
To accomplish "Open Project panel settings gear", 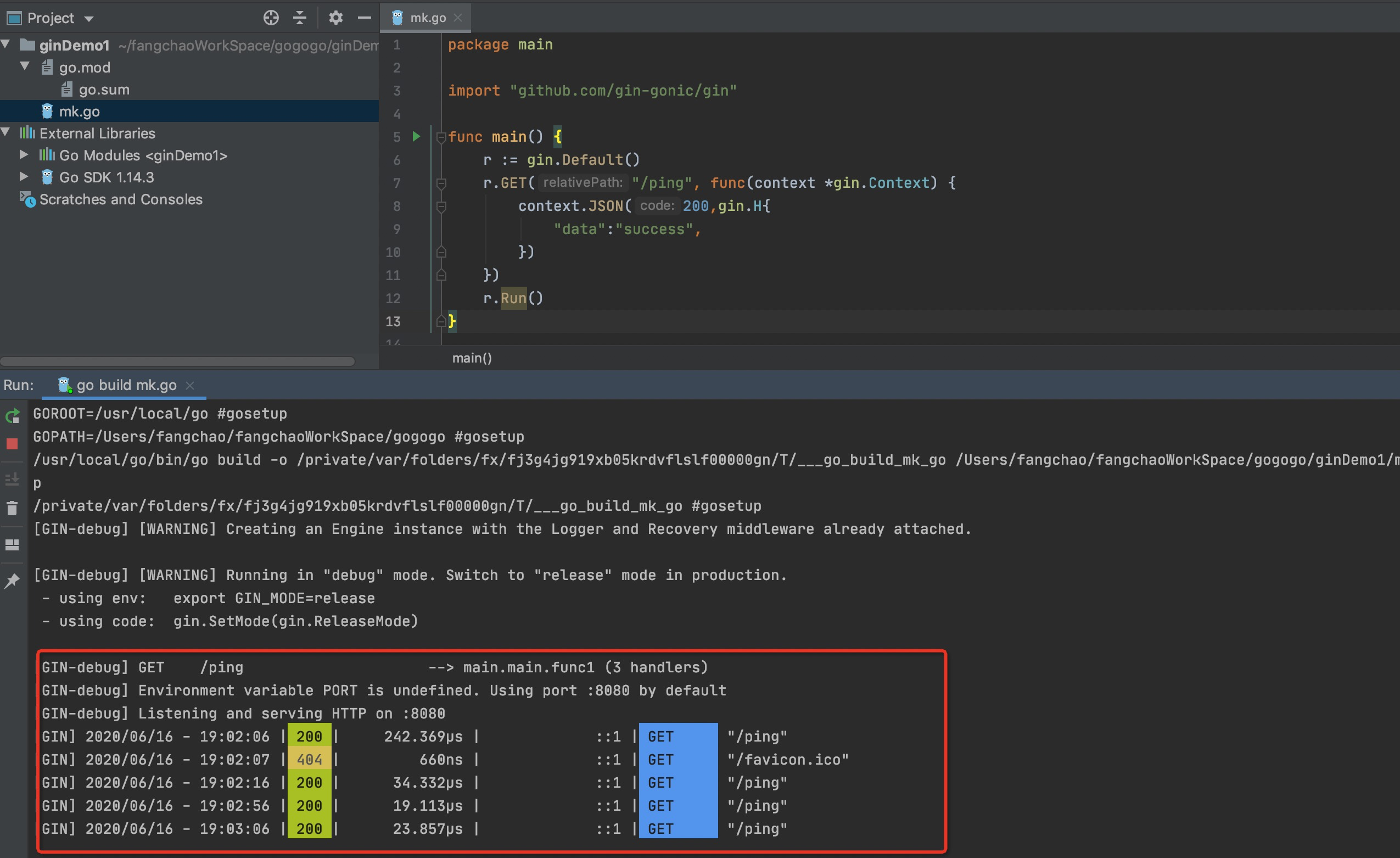I will point(336,18).
